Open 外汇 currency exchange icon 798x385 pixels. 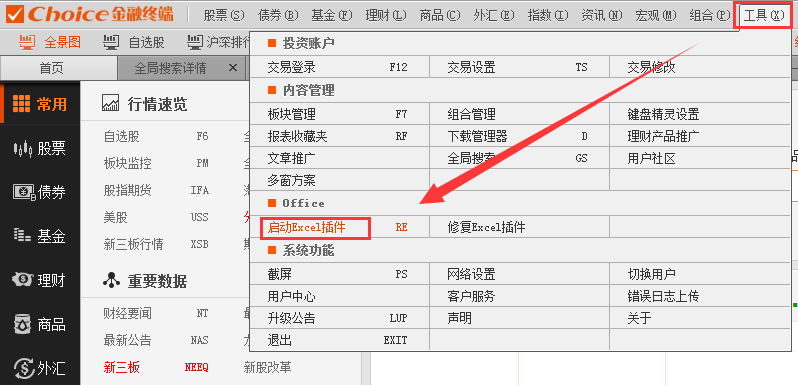click(x=23, y=368)
